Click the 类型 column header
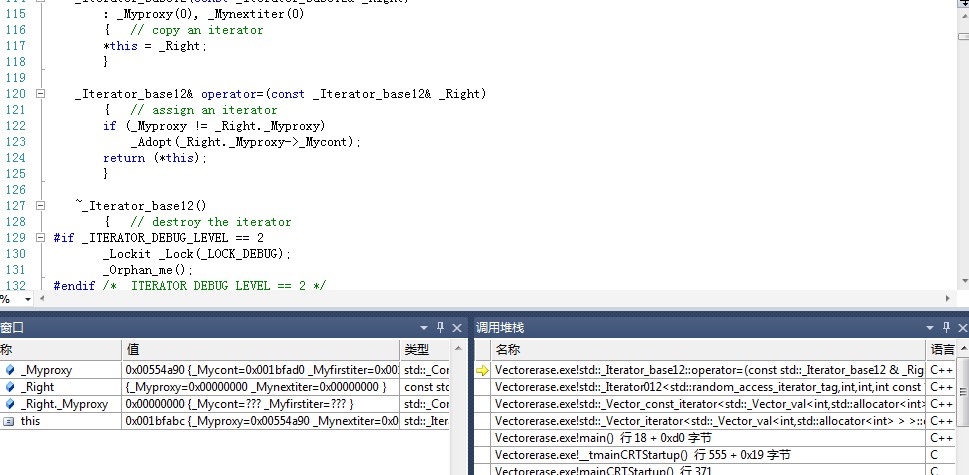Image resolution: width=969 pixels, height=475 pixels. tap(425, 350)
